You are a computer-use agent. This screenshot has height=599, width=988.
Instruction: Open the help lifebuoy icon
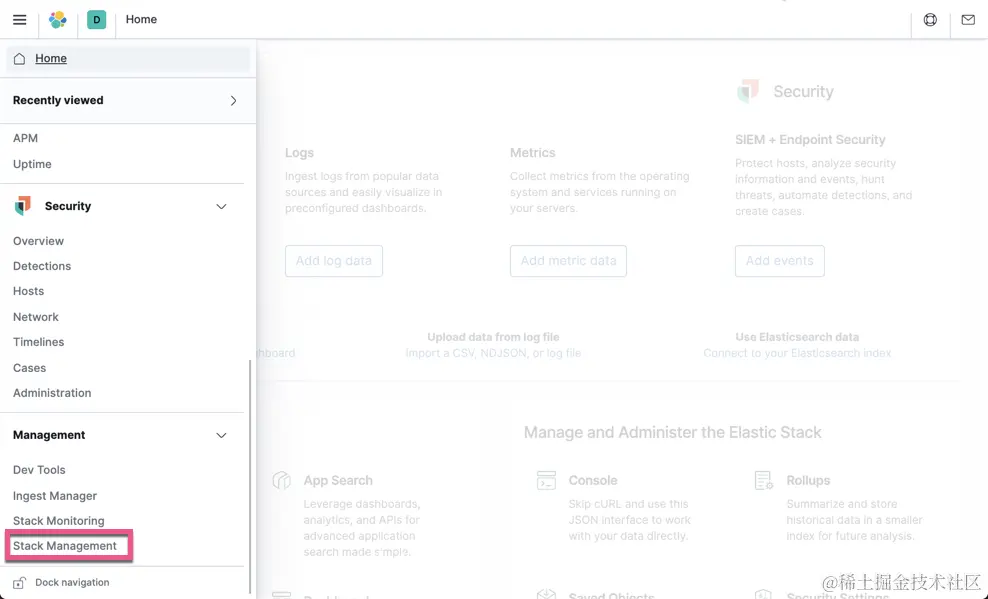tap(930, 20)
